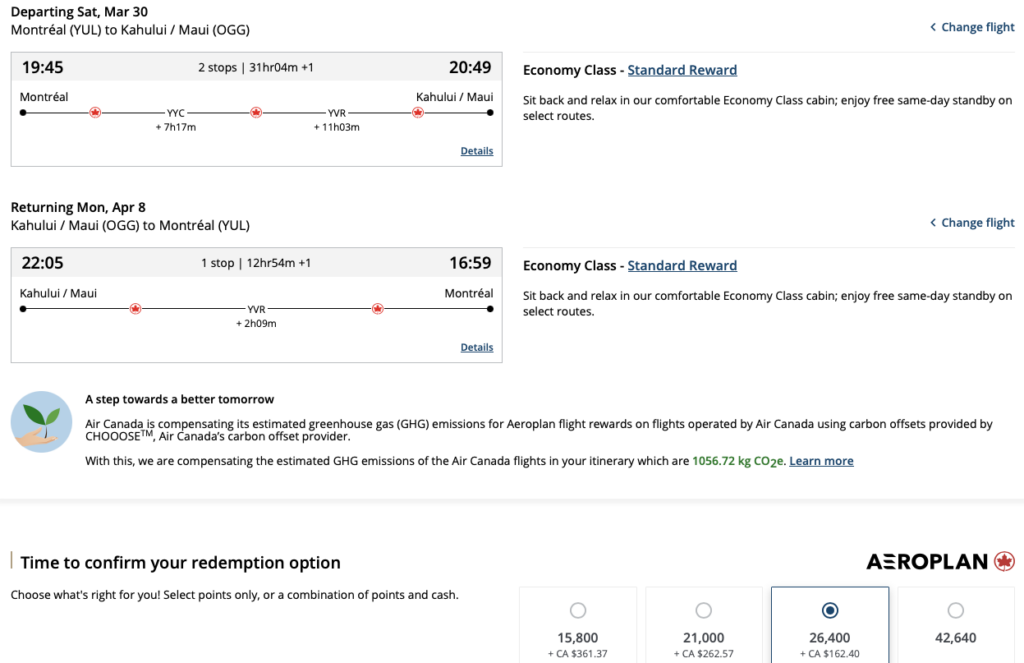1024x663 pixels.
Task: Open Standard Reward link for departing flight
Action: [x=682, y=70]
